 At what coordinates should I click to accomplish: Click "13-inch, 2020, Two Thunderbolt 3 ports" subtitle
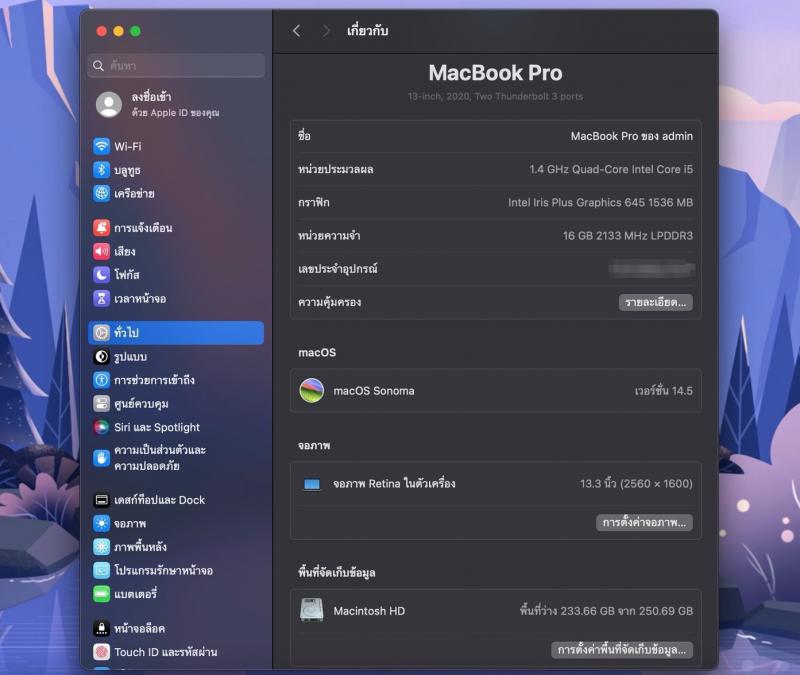[495, 96]
